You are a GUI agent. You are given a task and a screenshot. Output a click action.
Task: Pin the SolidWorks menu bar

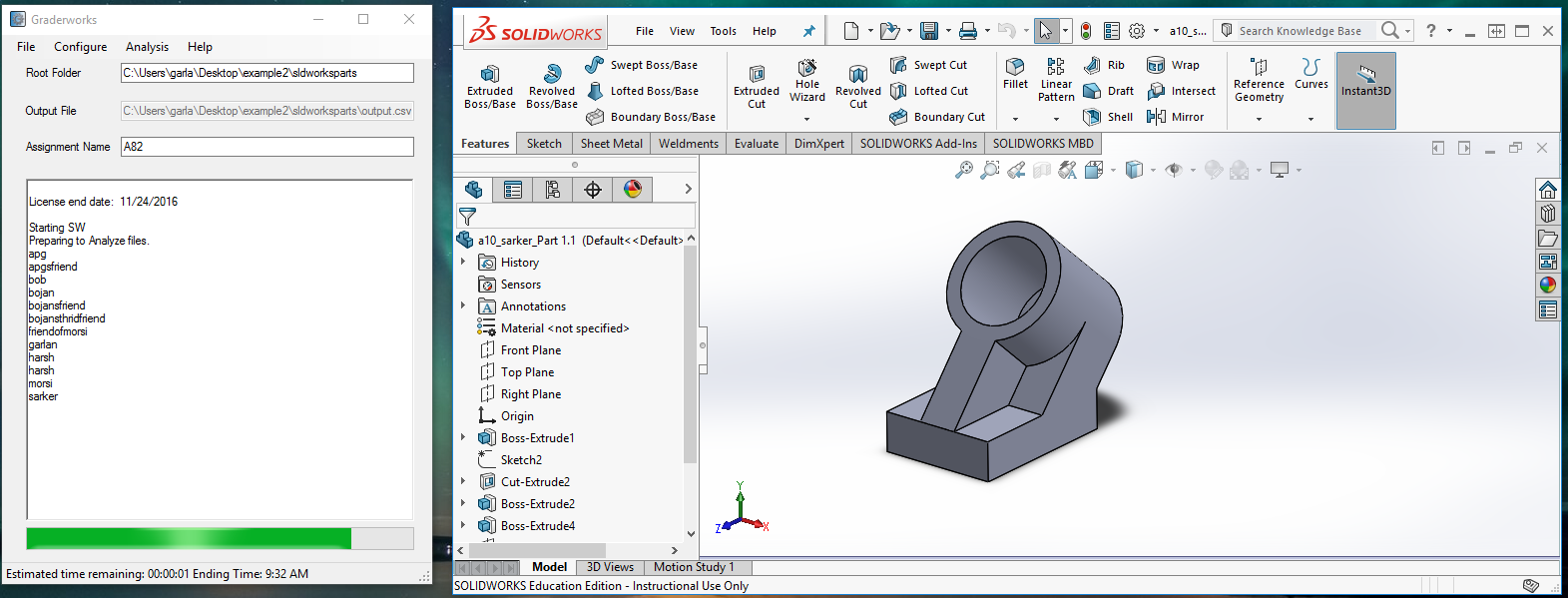pos(809,31)
